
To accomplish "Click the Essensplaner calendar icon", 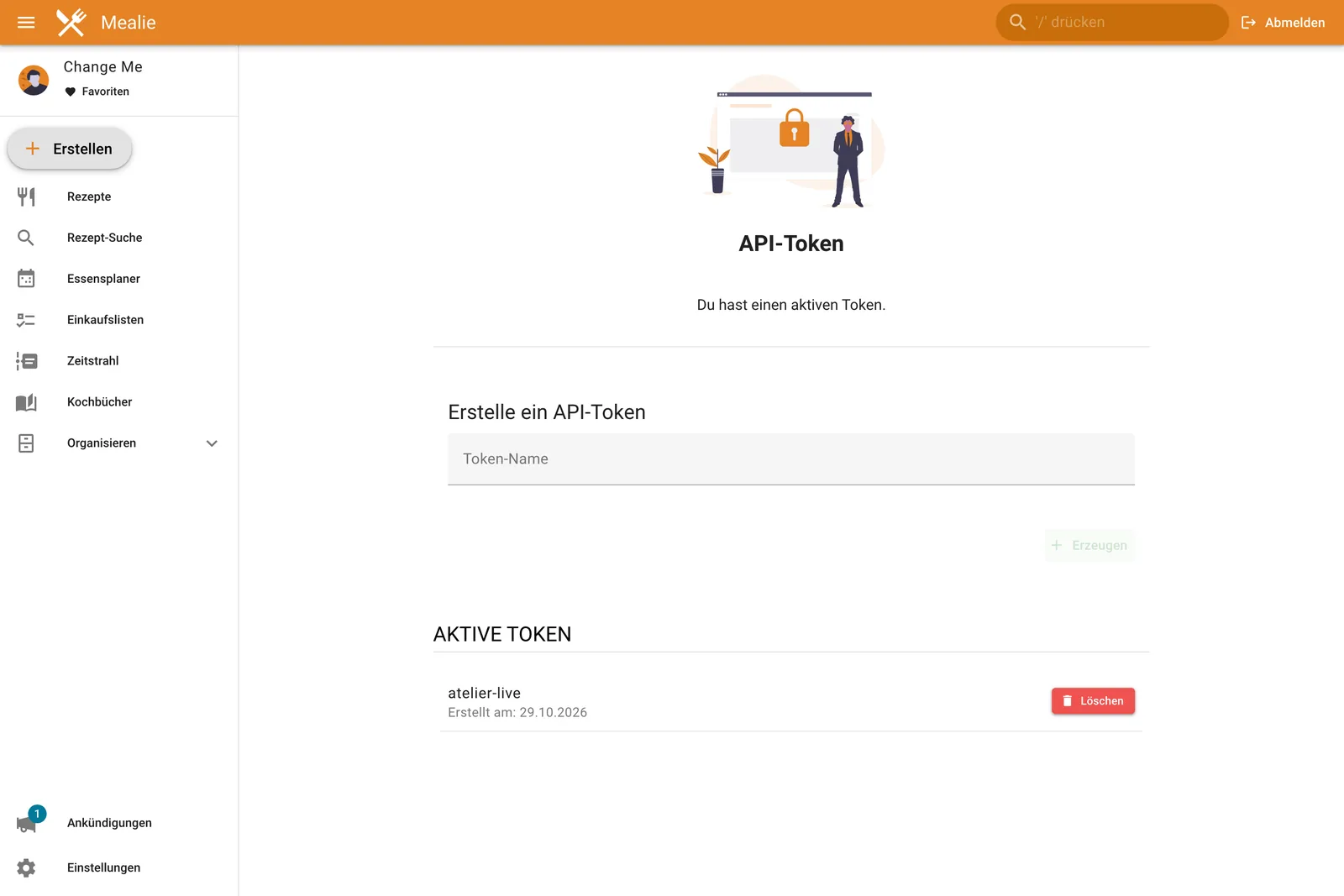I will pyautogui.click(x=26, y=279).
